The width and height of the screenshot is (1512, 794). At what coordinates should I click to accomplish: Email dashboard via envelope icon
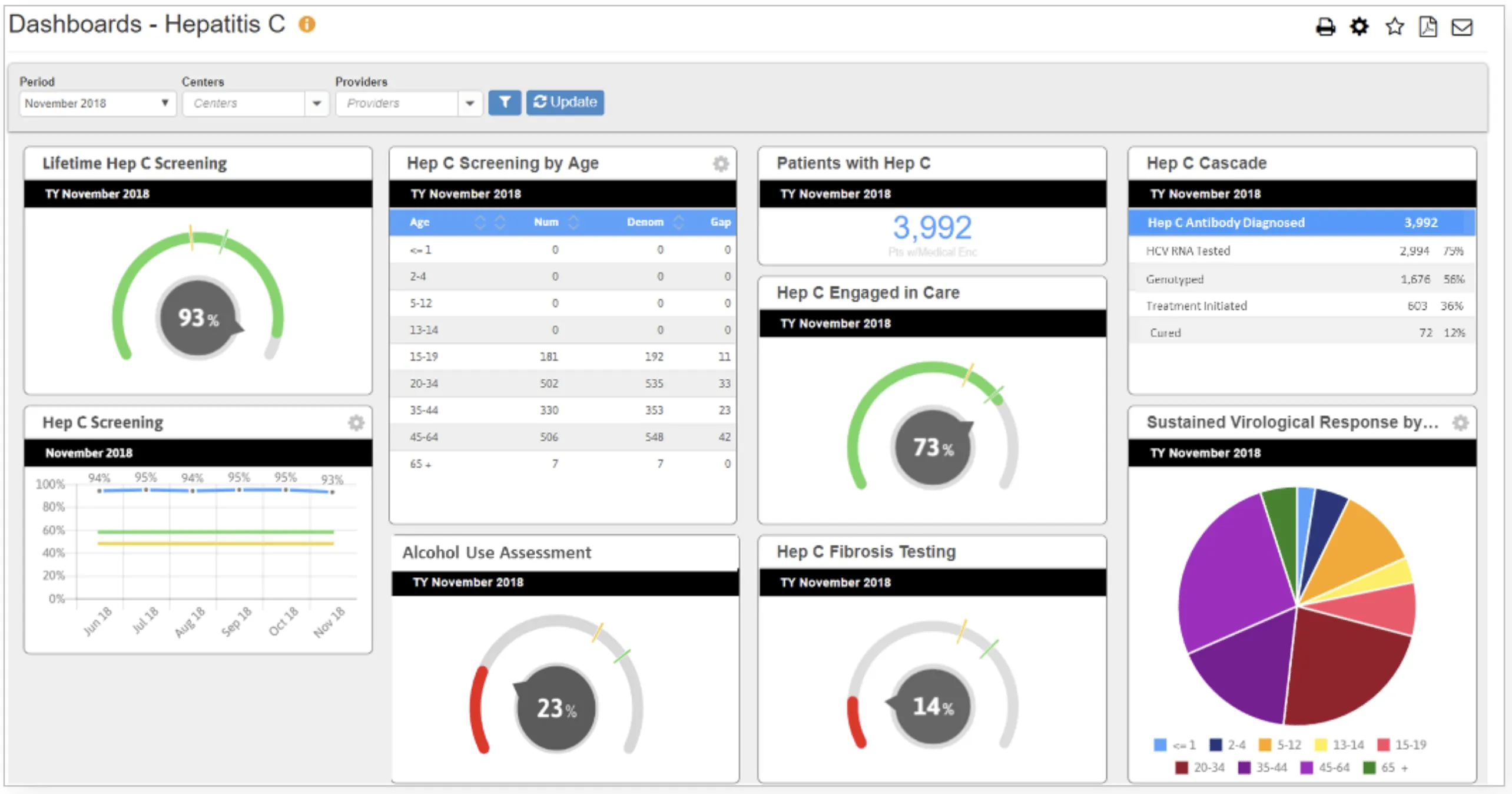click(1462, 27)
